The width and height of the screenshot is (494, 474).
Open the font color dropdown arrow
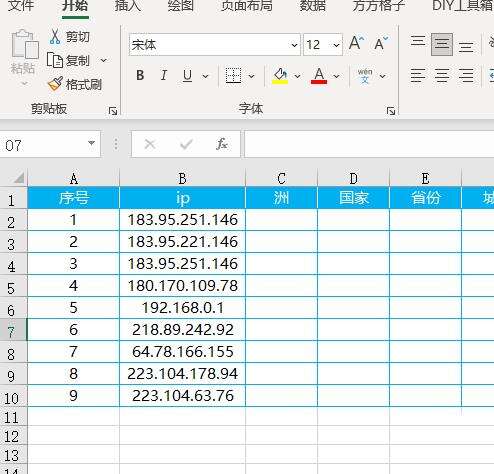[x=337, y=76]
